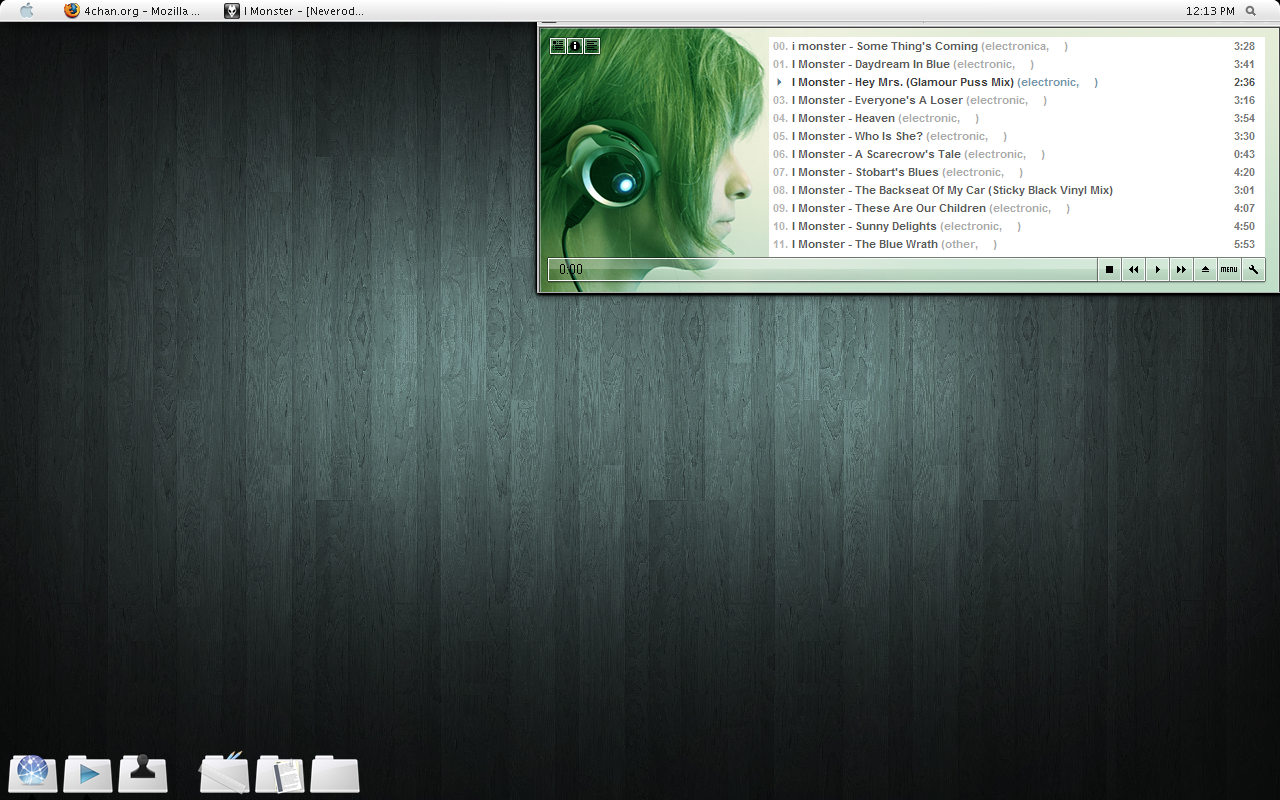Open the user silhouette folder in the dock
1280x800 pixels.
click(x=143, y=773)
